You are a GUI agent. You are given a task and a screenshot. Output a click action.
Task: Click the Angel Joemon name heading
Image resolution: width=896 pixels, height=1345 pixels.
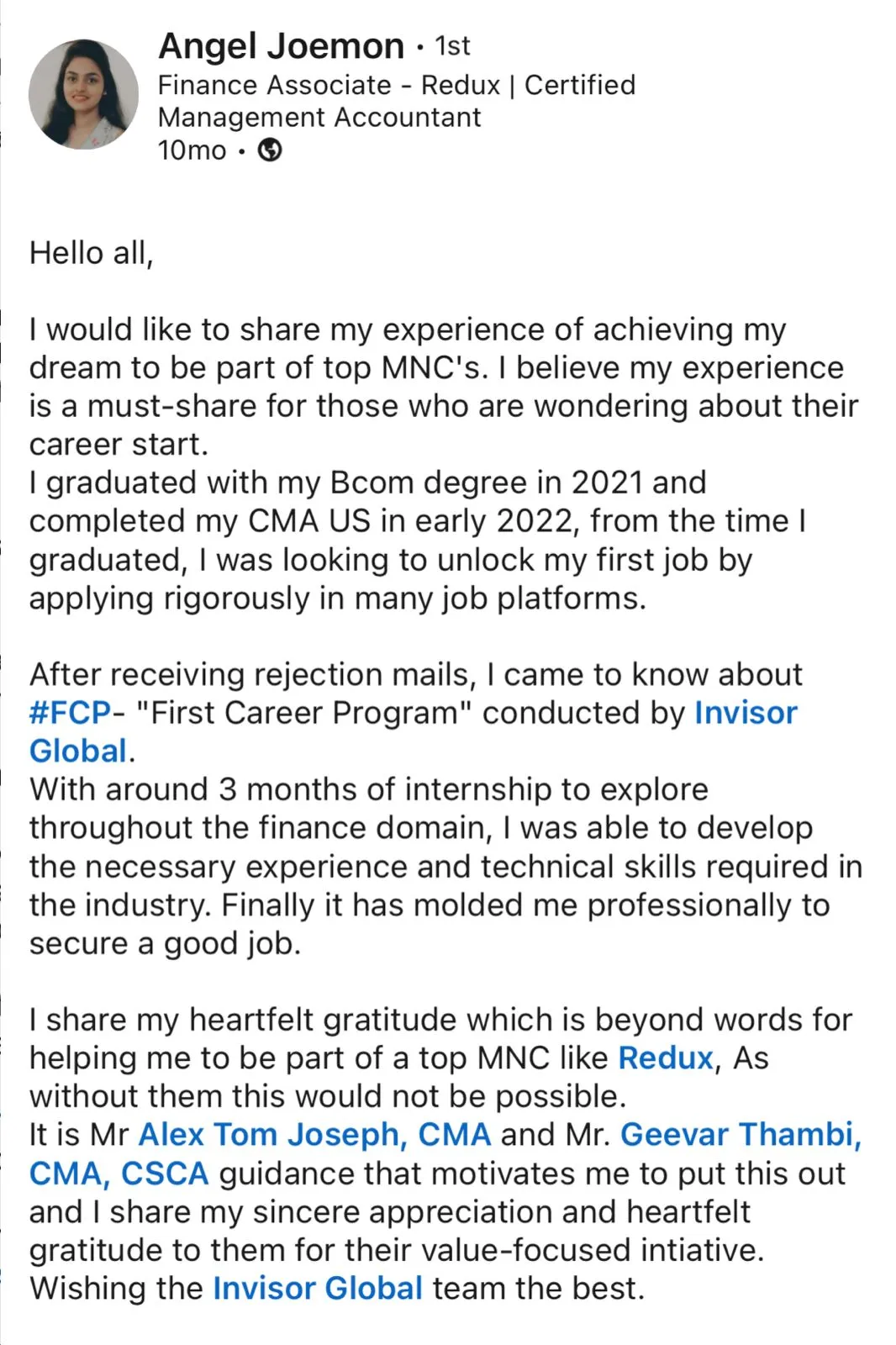coord(281,46)
